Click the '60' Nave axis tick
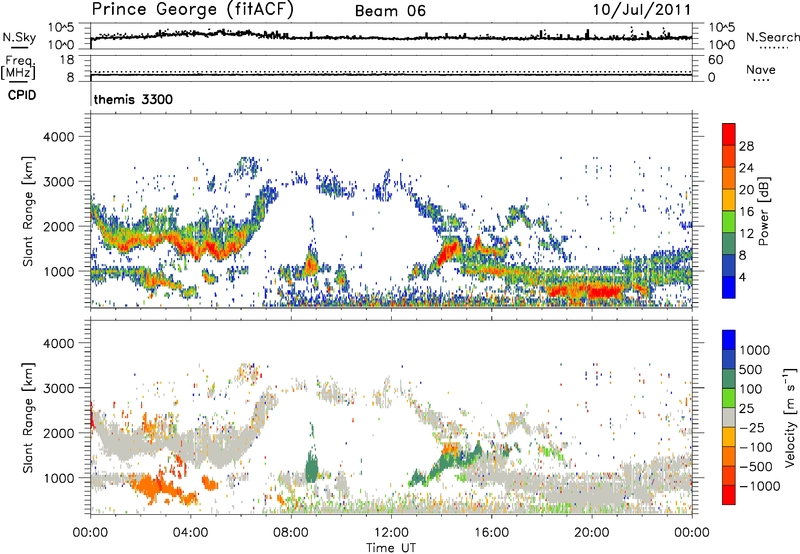 click(x=715, y=60)
